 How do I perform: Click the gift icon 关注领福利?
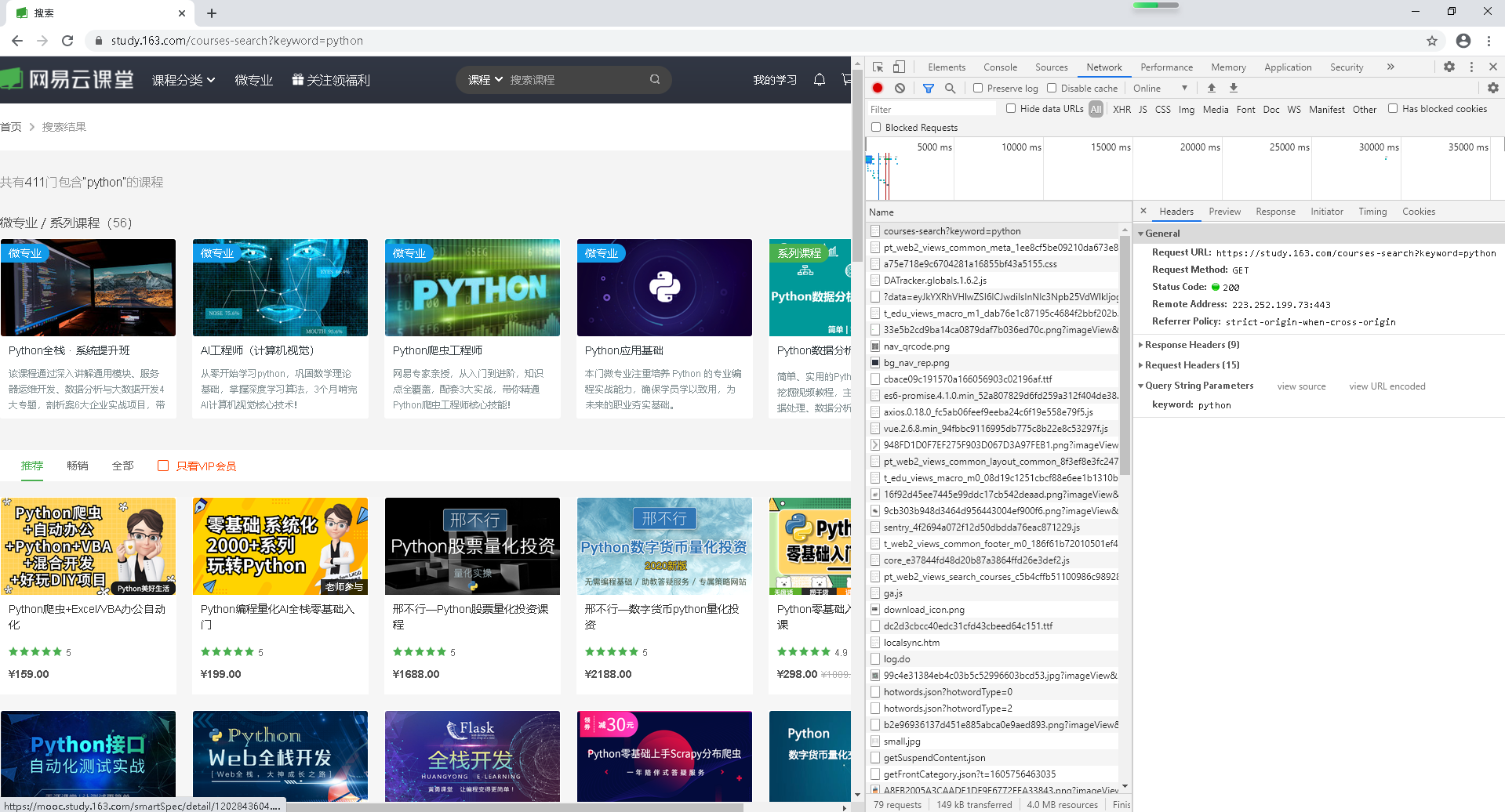point(298,79)
